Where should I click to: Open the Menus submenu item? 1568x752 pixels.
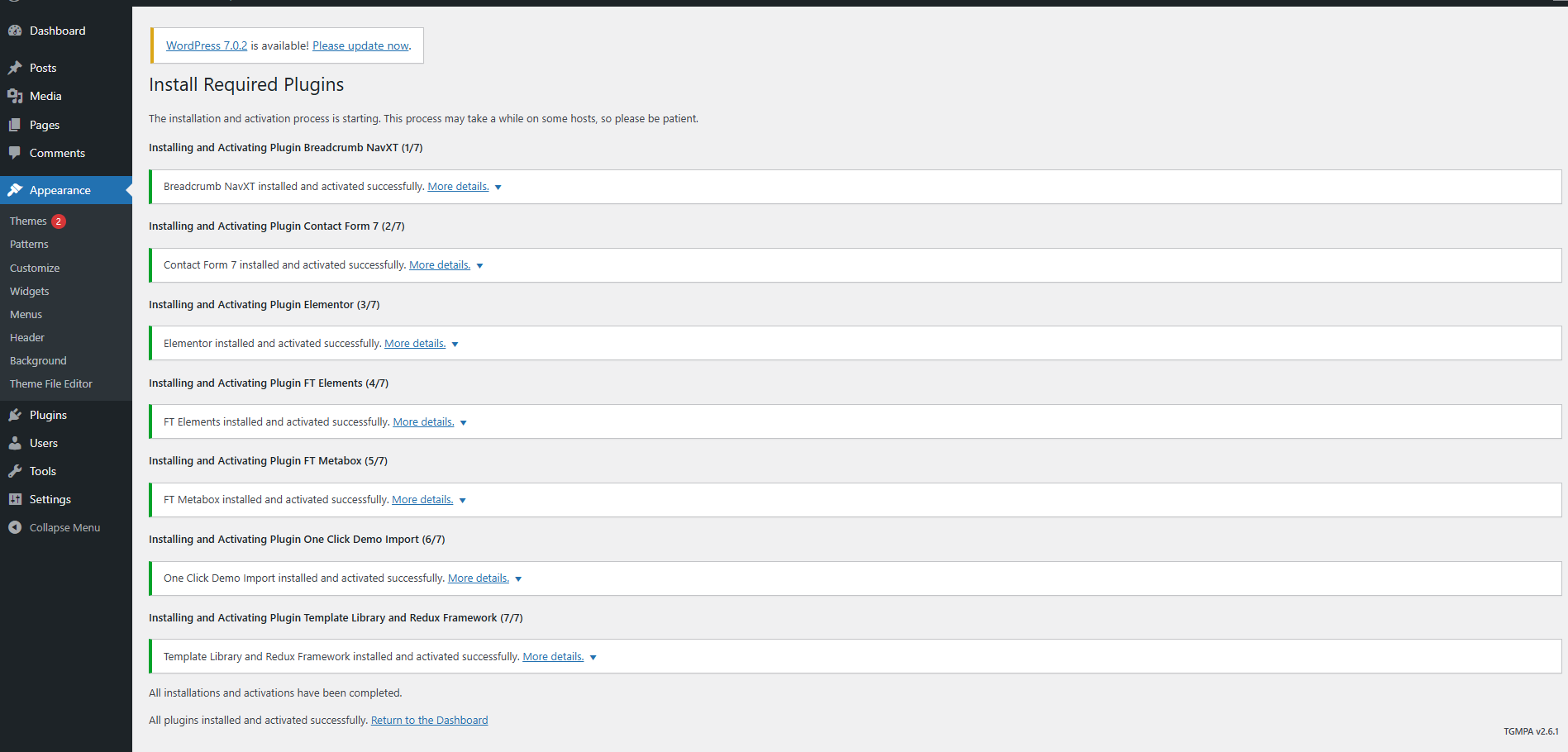pyautogui.click(x=26, y=315)
